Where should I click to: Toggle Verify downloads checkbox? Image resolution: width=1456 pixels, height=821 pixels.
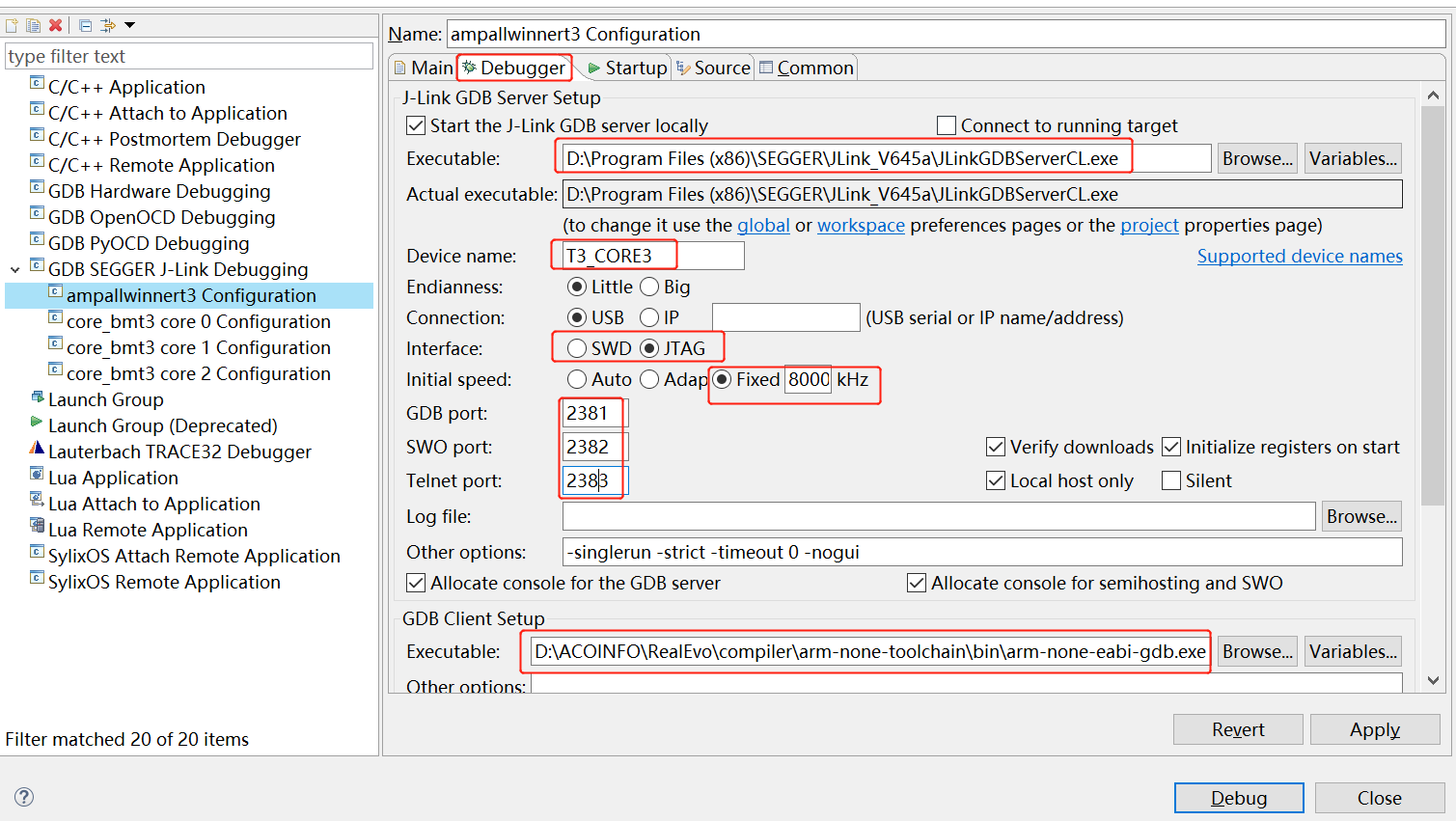coord(996,447)
